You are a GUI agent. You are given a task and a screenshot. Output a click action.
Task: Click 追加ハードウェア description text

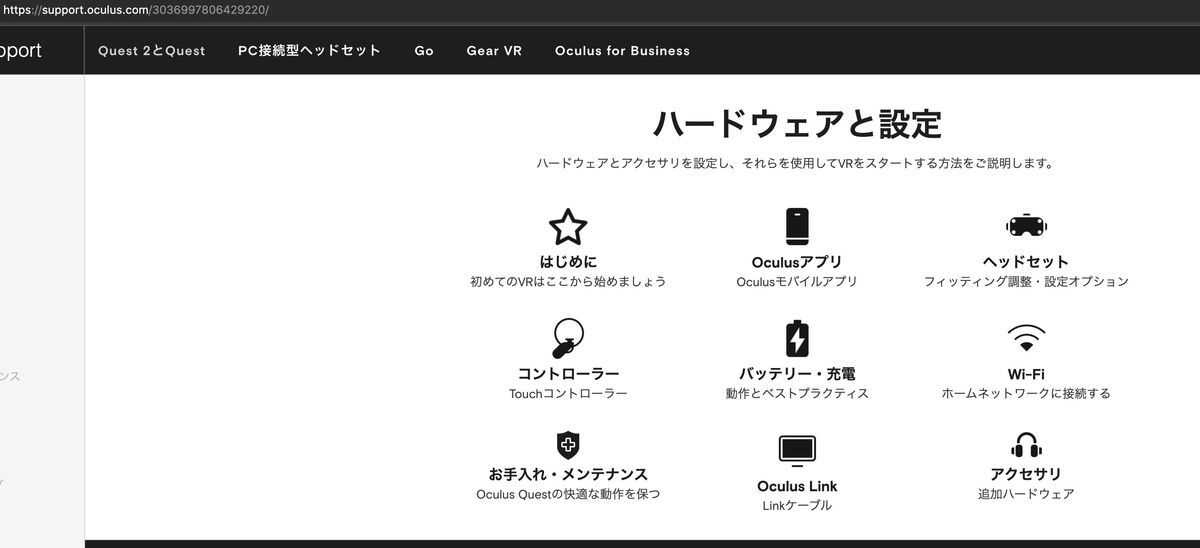coord(1026,494)
